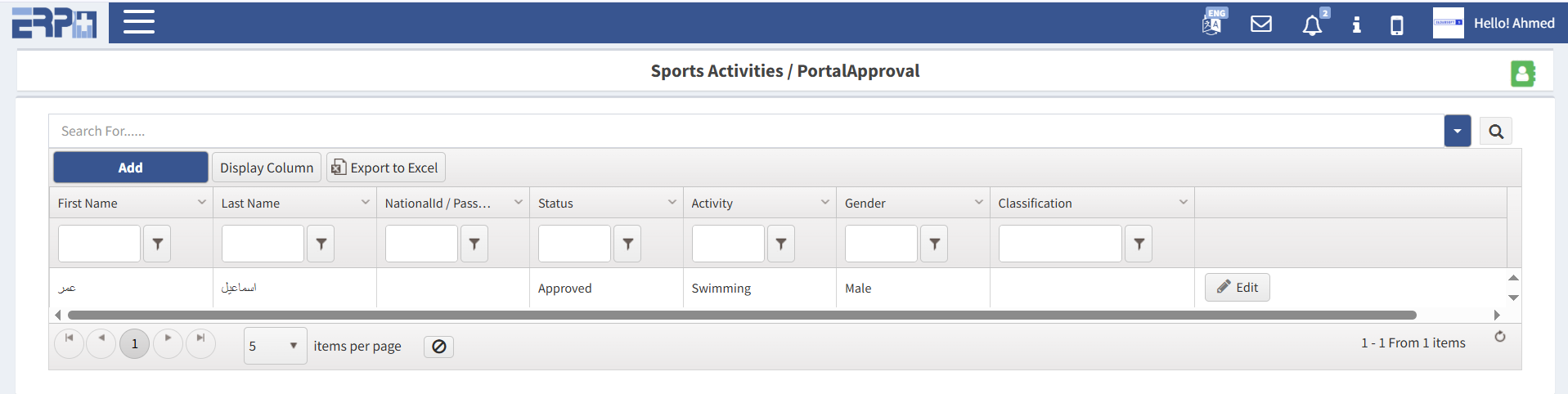Expand the search options blue dropdown

[x=1457, y=132]
